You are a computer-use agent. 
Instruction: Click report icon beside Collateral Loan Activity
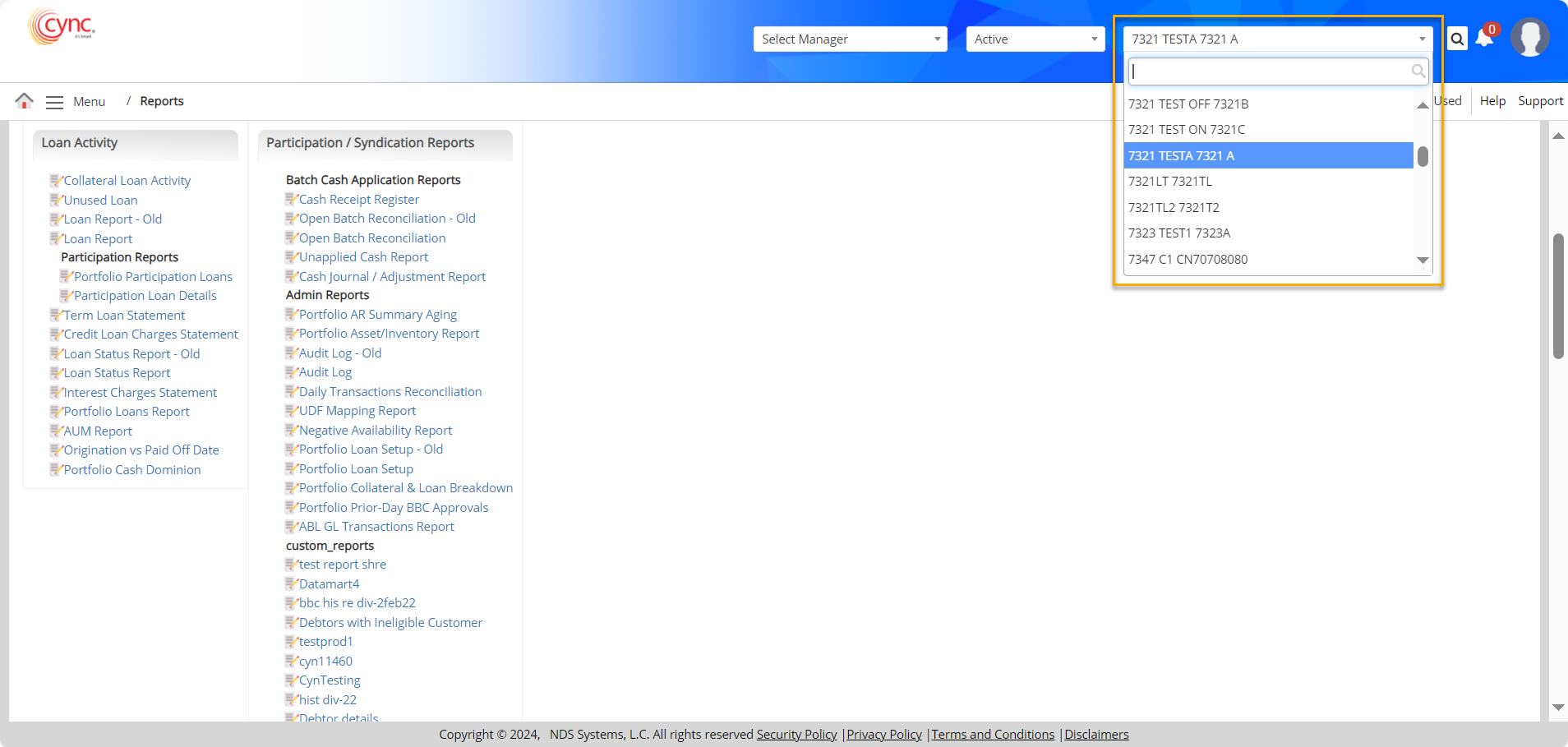(55, 181)
